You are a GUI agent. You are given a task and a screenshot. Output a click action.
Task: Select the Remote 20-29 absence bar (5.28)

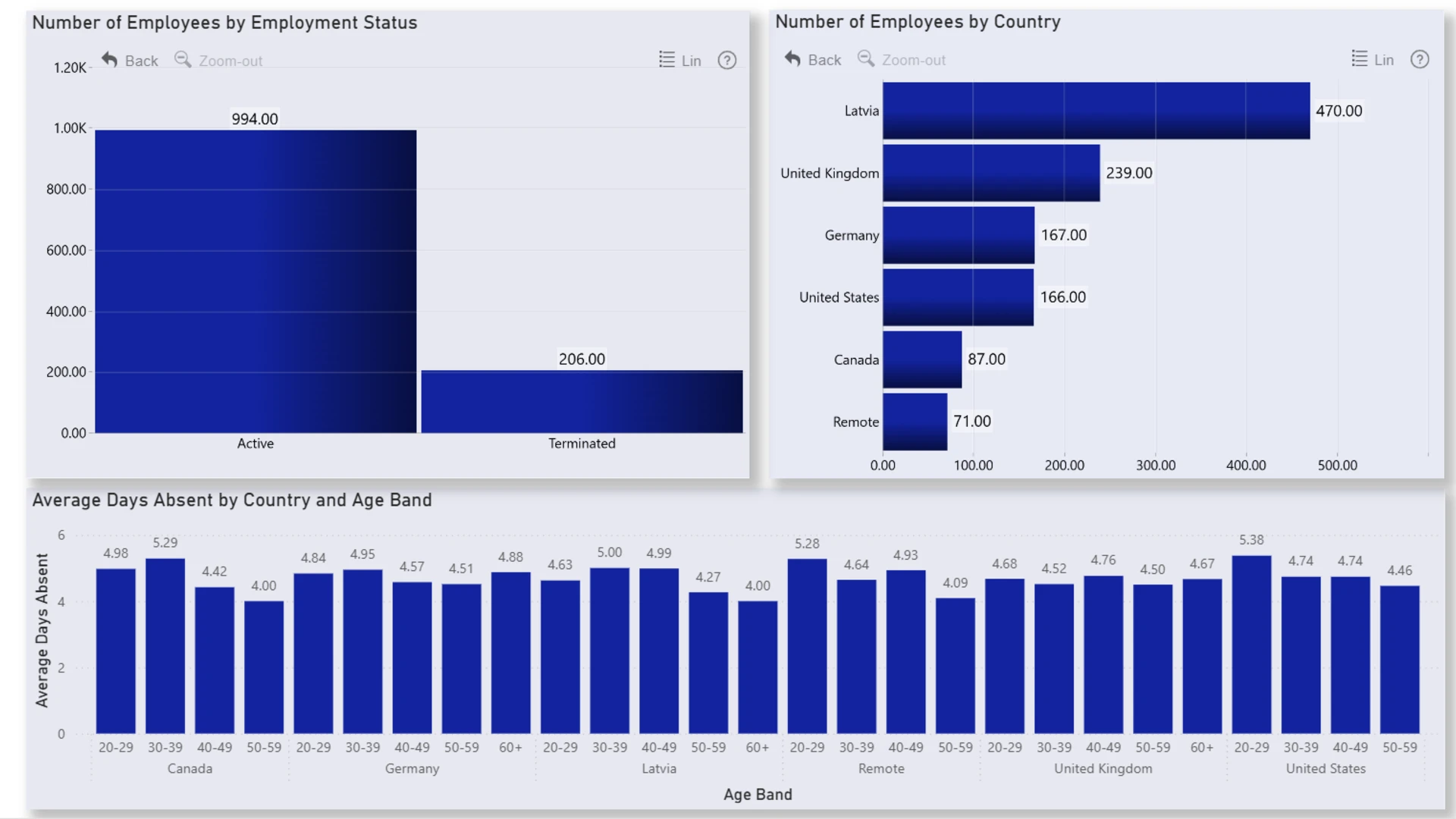807,646
